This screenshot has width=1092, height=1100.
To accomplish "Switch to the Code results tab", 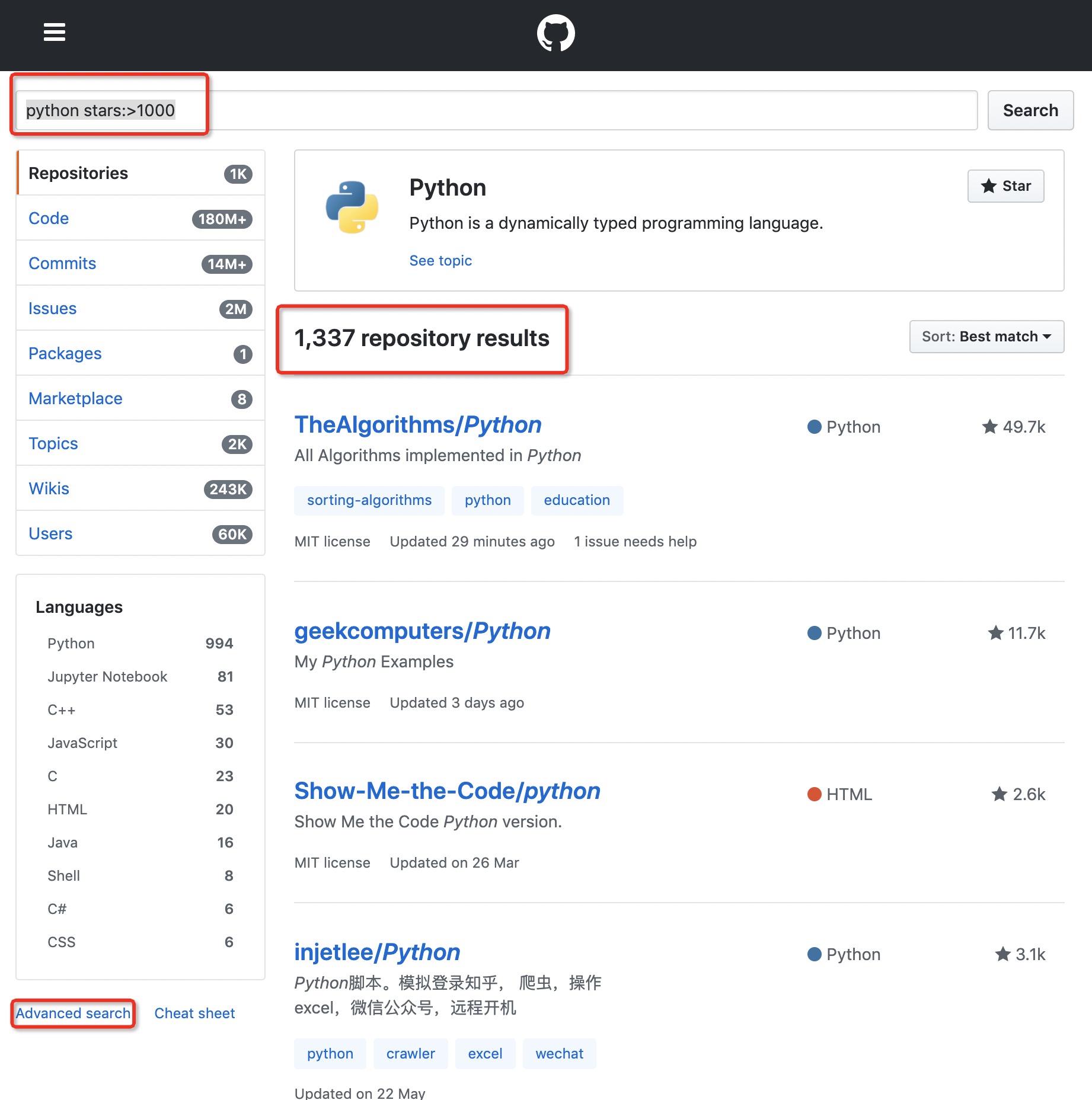I will click(49, 218).
